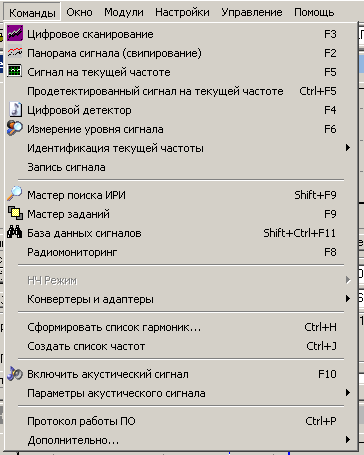Viewport: 364px width, 455px height.
Task: Open the Настройки menu
Action: 182,12
